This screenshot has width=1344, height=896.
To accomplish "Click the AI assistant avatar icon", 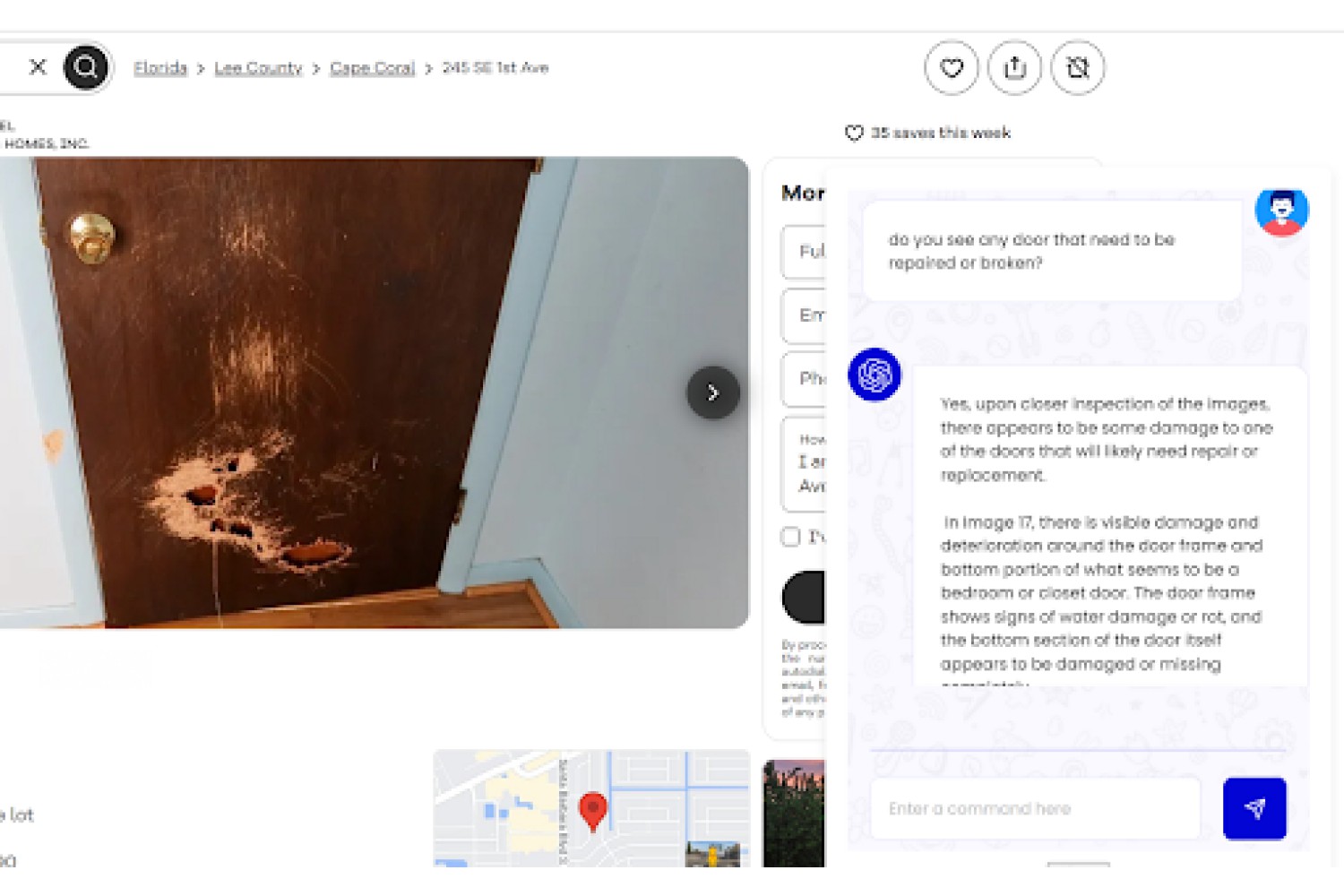I will [874, 375].
